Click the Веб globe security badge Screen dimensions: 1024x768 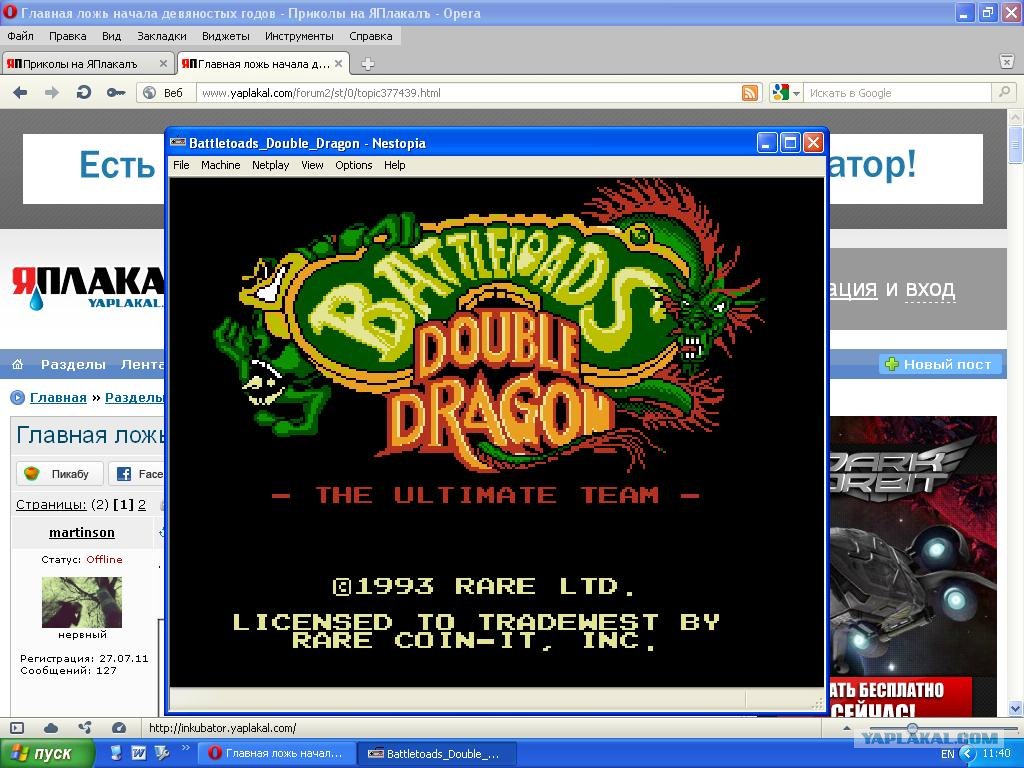pos(166,93)
